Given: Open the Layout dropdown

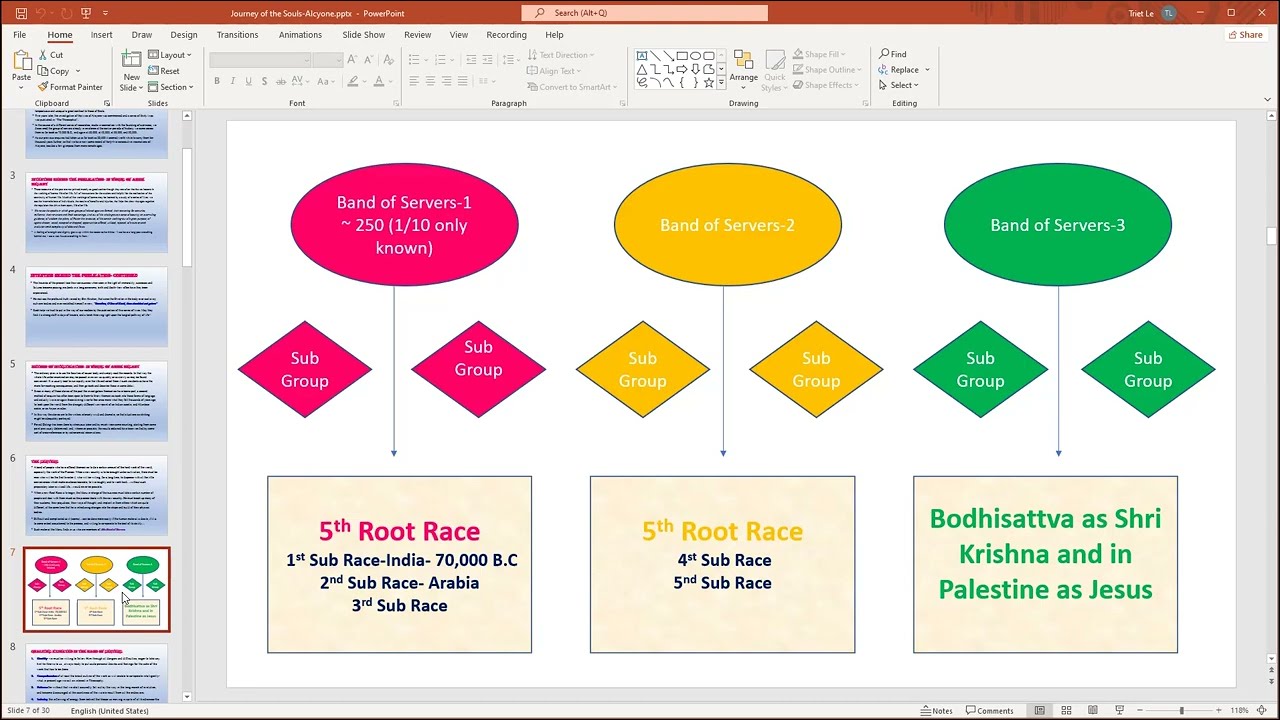Looking at the screenshot, I should click(170, 55).
